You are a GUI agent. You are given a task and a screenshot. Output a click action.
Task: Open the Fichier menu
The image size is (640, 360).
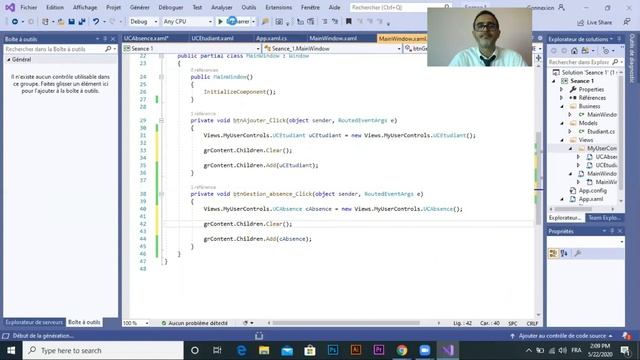point(29,7)
